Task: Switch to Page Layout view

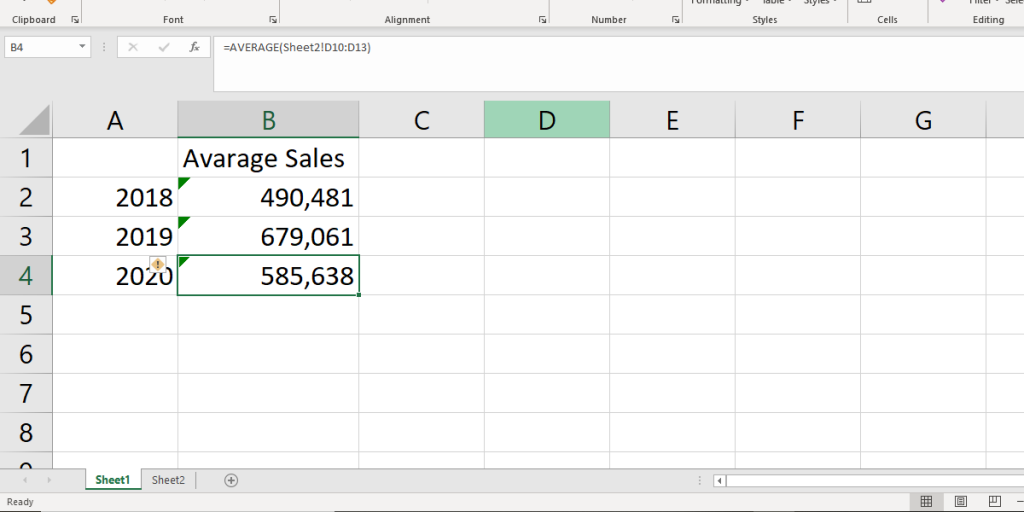Action: pos(960,501)
